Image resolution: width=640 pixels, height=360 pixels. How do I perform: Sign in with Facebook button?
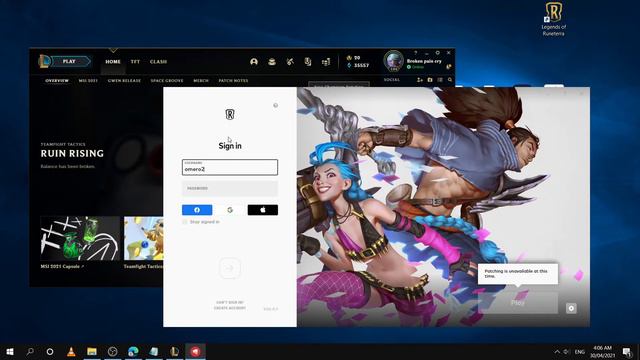coord(197,210)
